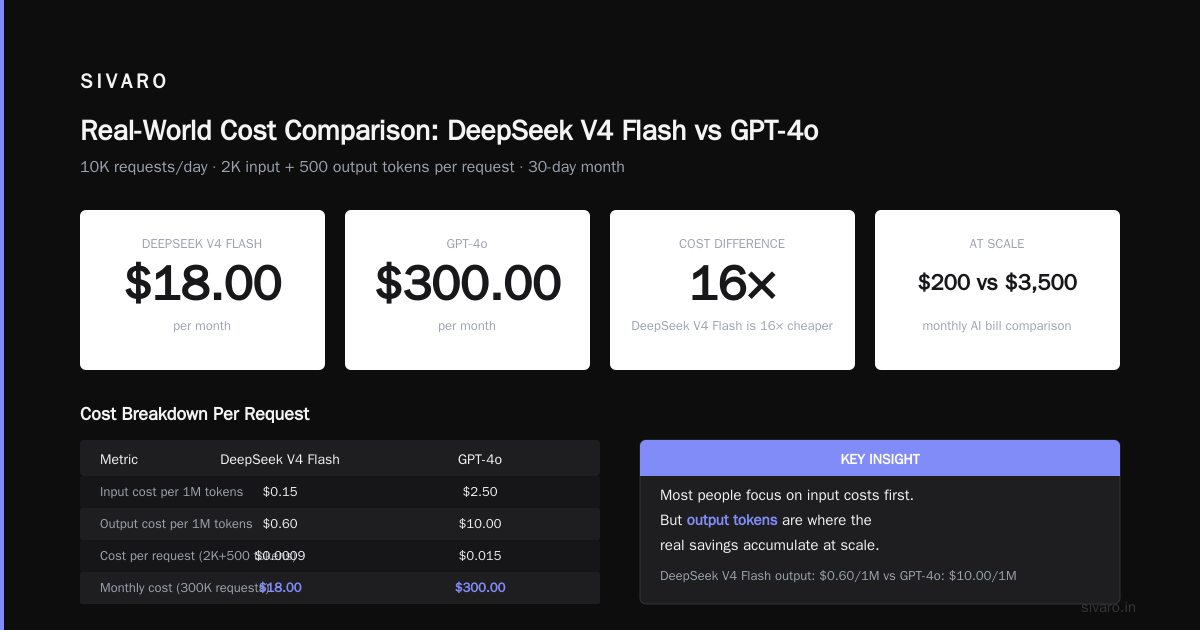1200x630 pixels.
Task: Click 'real savings accumulate at scale.' line
Action: [770, 545]
